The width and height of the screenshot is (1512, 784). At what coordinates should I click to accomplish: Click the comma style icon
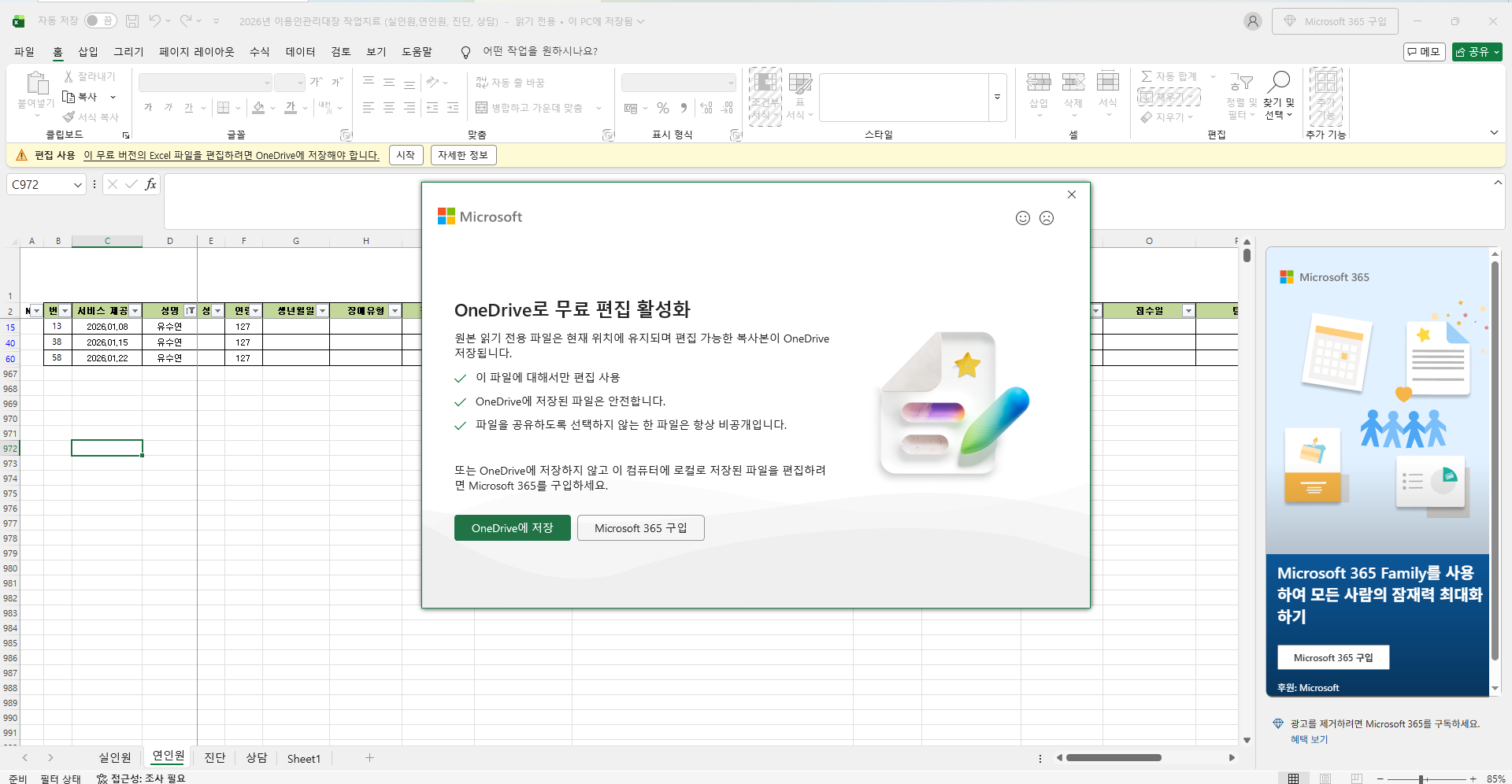tap(684, 108)
